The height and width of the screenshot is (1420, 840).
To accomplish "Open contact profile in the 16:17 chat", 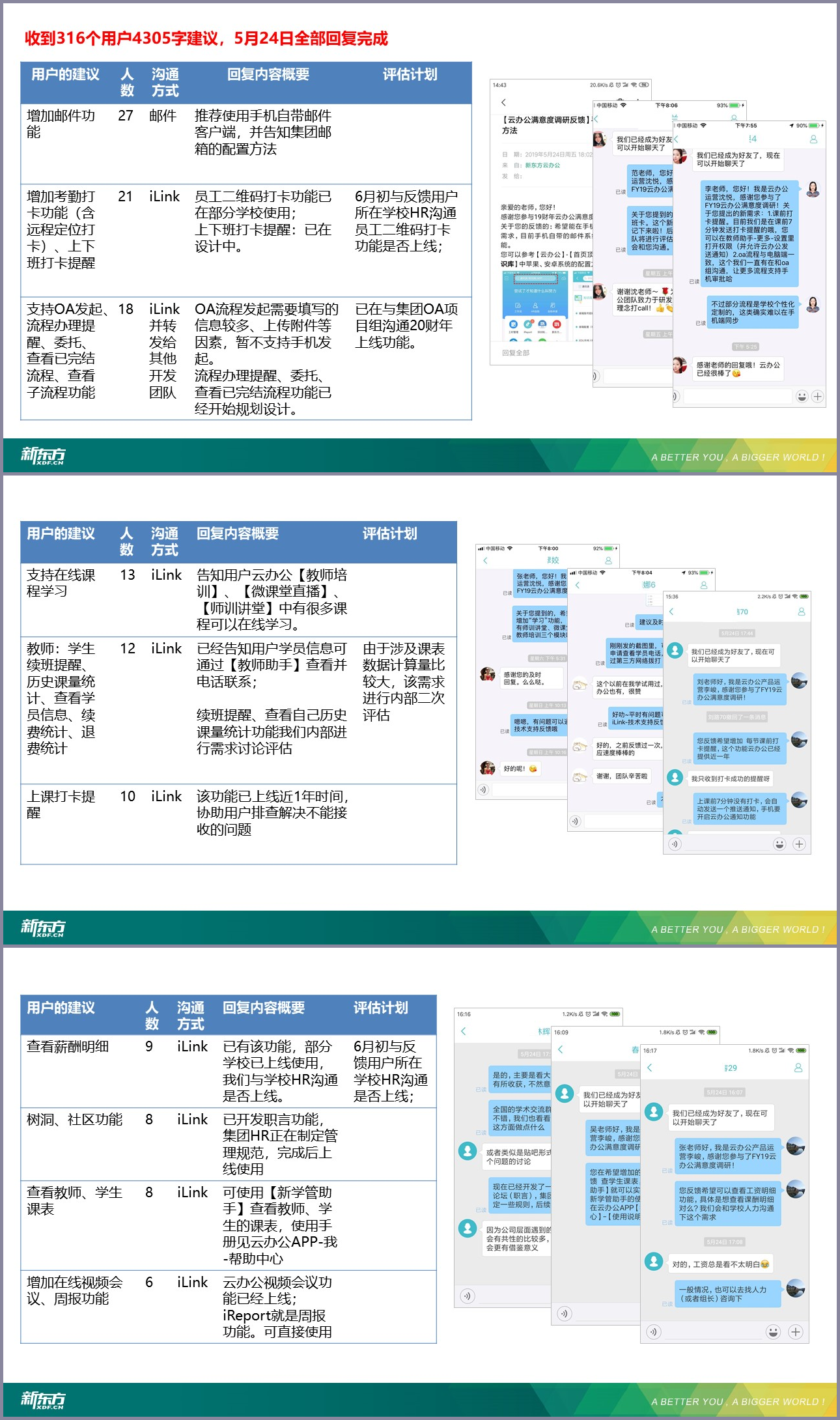I will pyautogui.click(x=798, y=1068).
